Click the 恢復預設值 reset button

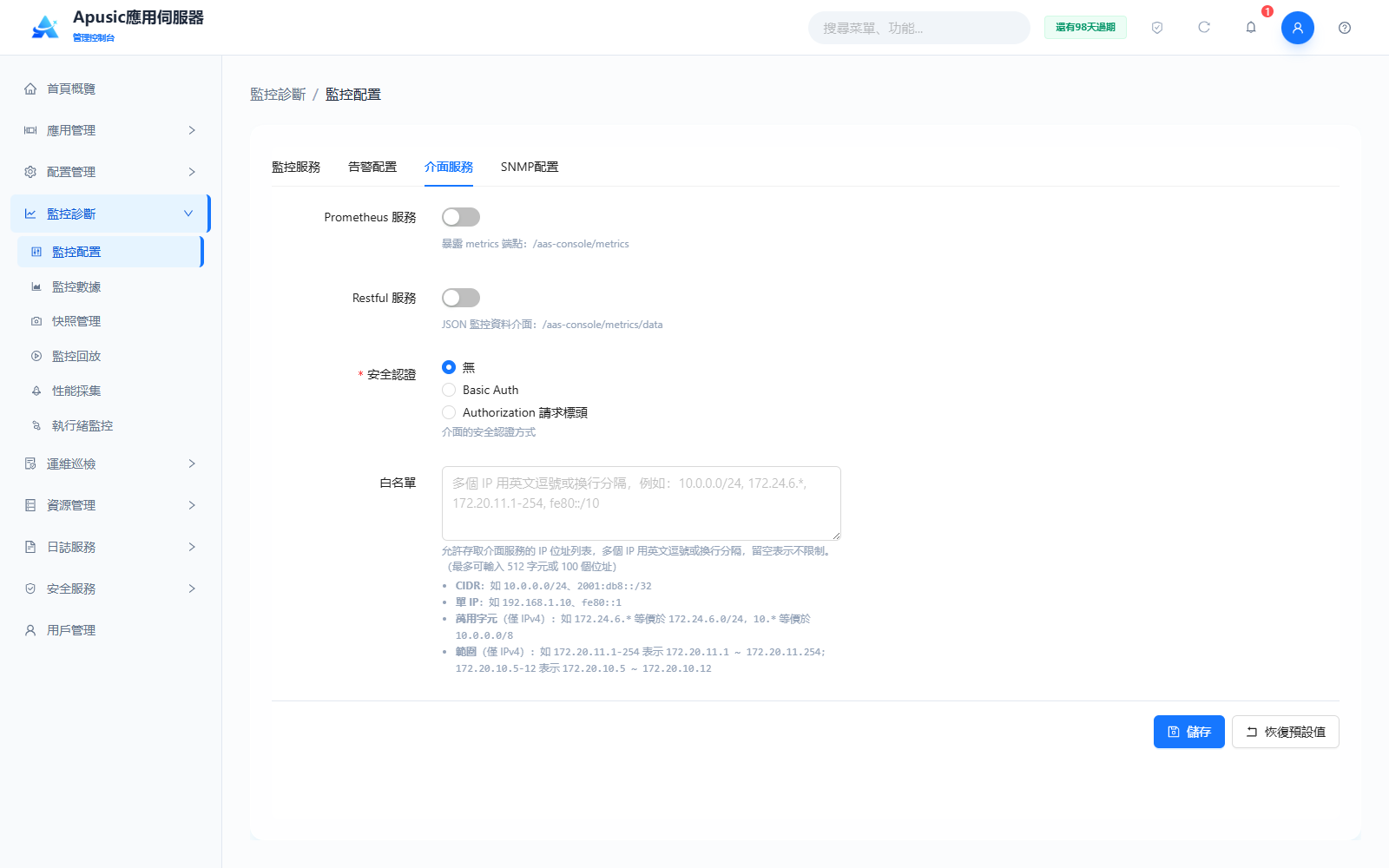pos(1286,732)
